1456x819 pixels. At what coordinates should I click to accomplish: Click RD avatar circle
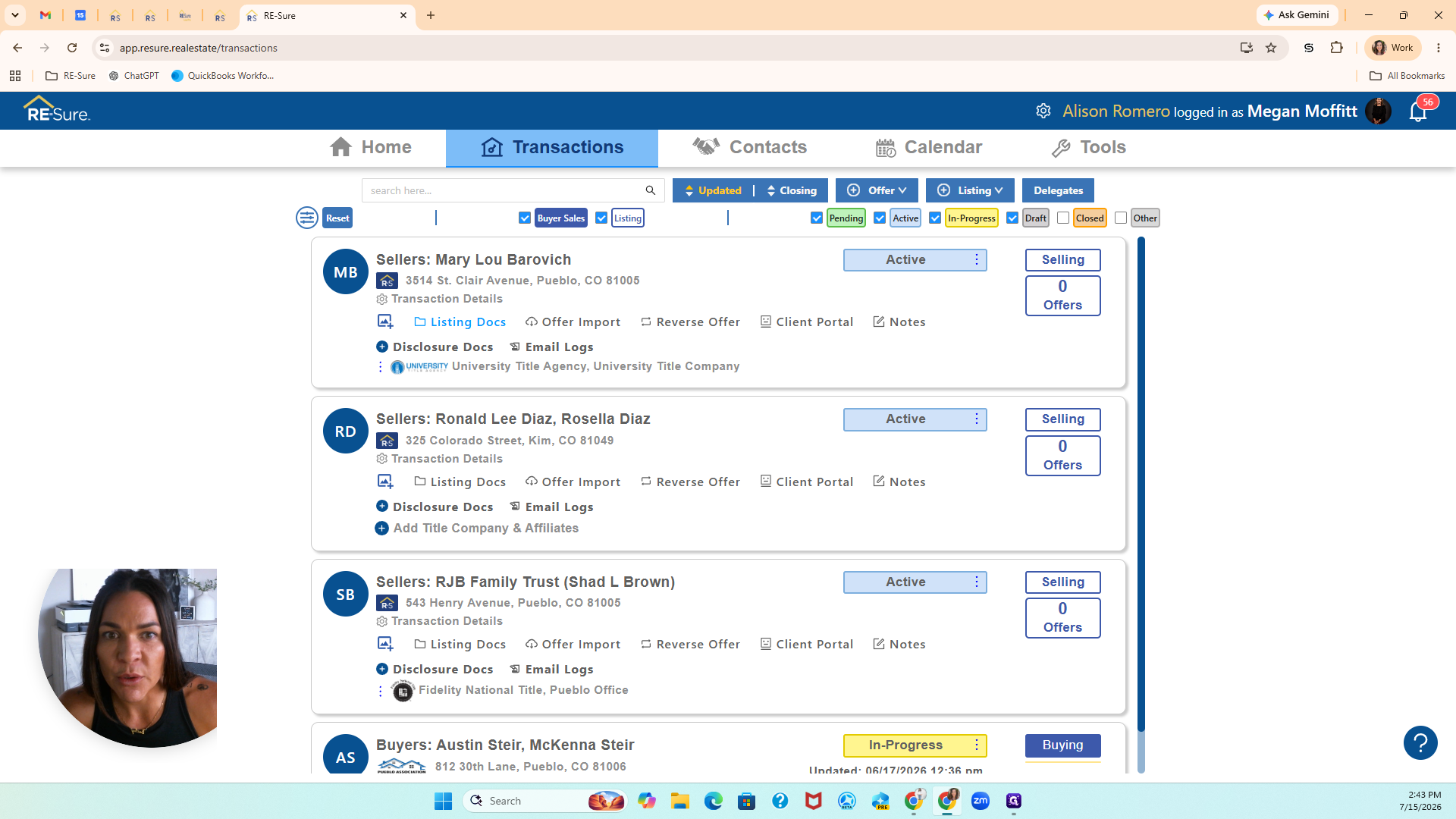click(346, 431)
